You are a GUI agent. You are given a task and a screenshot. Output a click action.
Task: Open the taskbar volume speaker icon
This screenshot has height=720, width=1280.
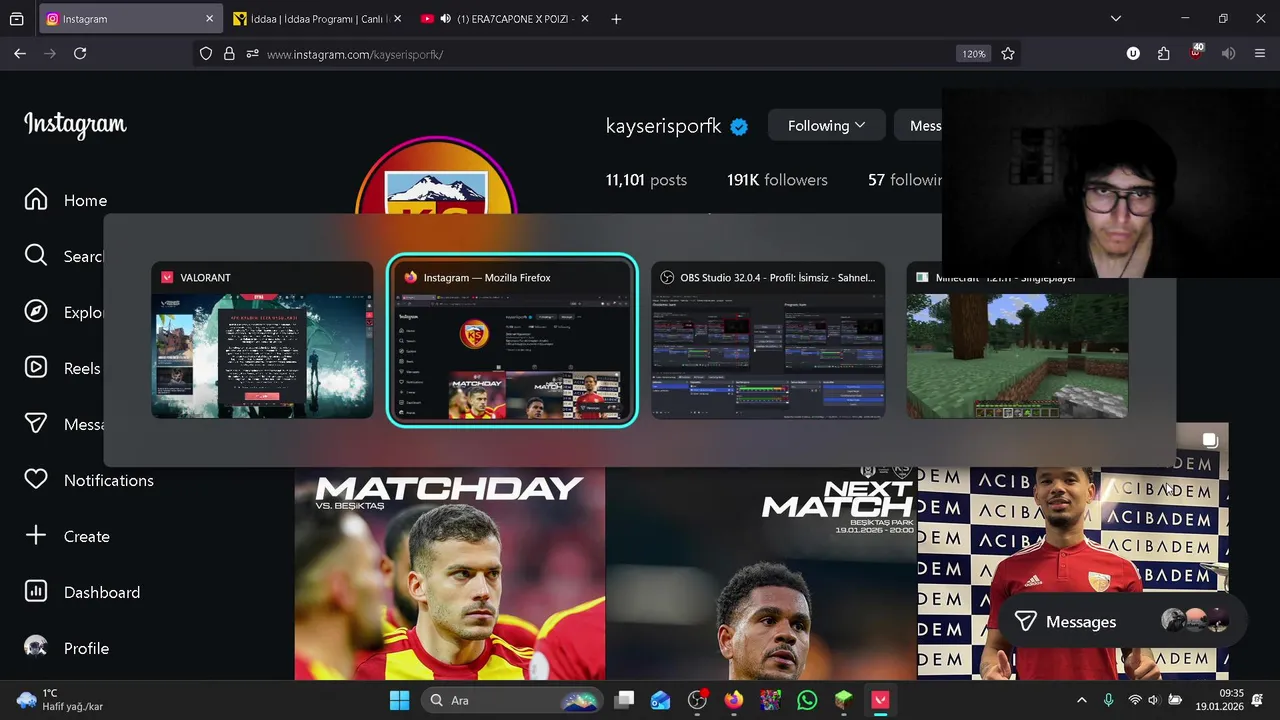coord(1153,700)
